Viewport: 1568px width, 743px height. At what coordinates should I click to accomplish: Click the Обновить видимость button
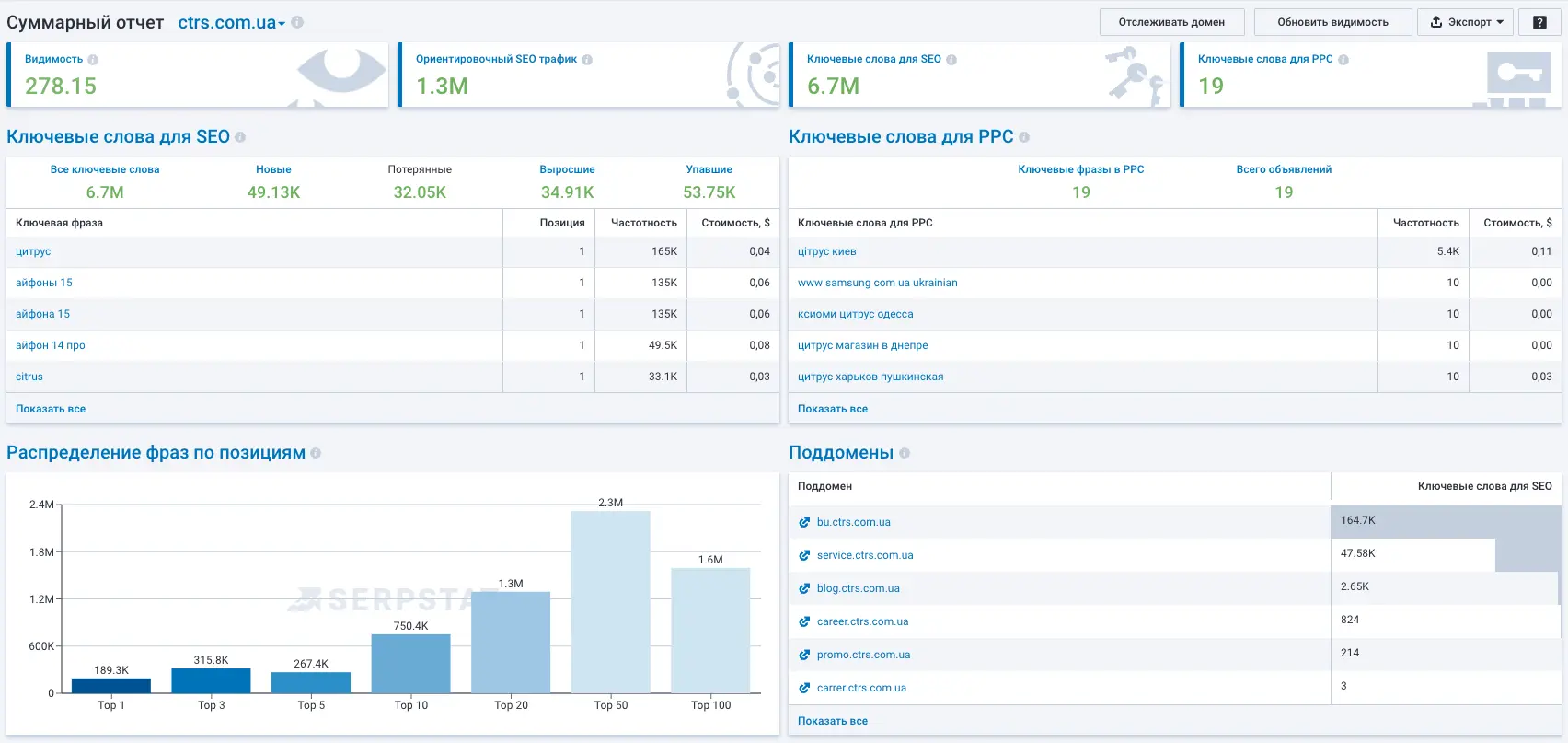tap(1332, 22)
